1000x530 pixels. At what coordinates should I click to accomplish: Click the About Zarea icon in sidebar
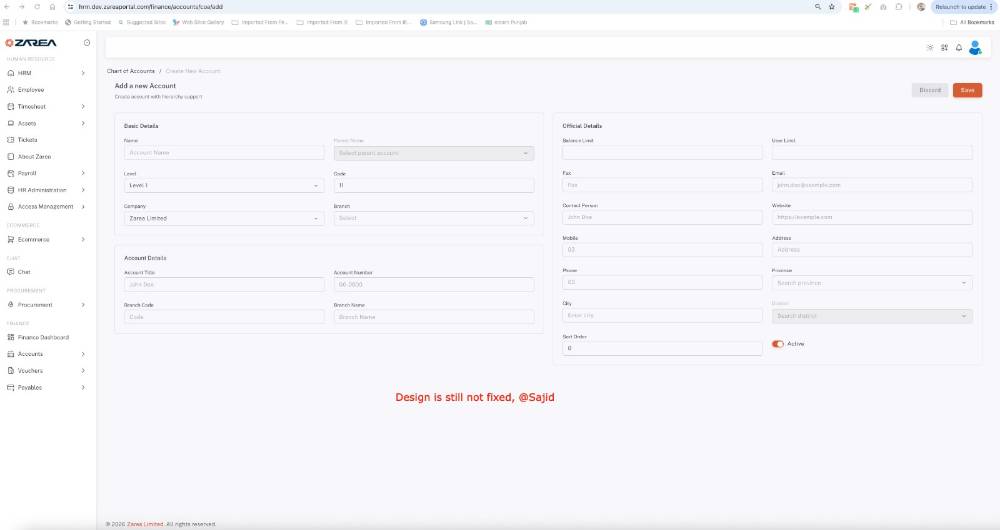[10, 156]
